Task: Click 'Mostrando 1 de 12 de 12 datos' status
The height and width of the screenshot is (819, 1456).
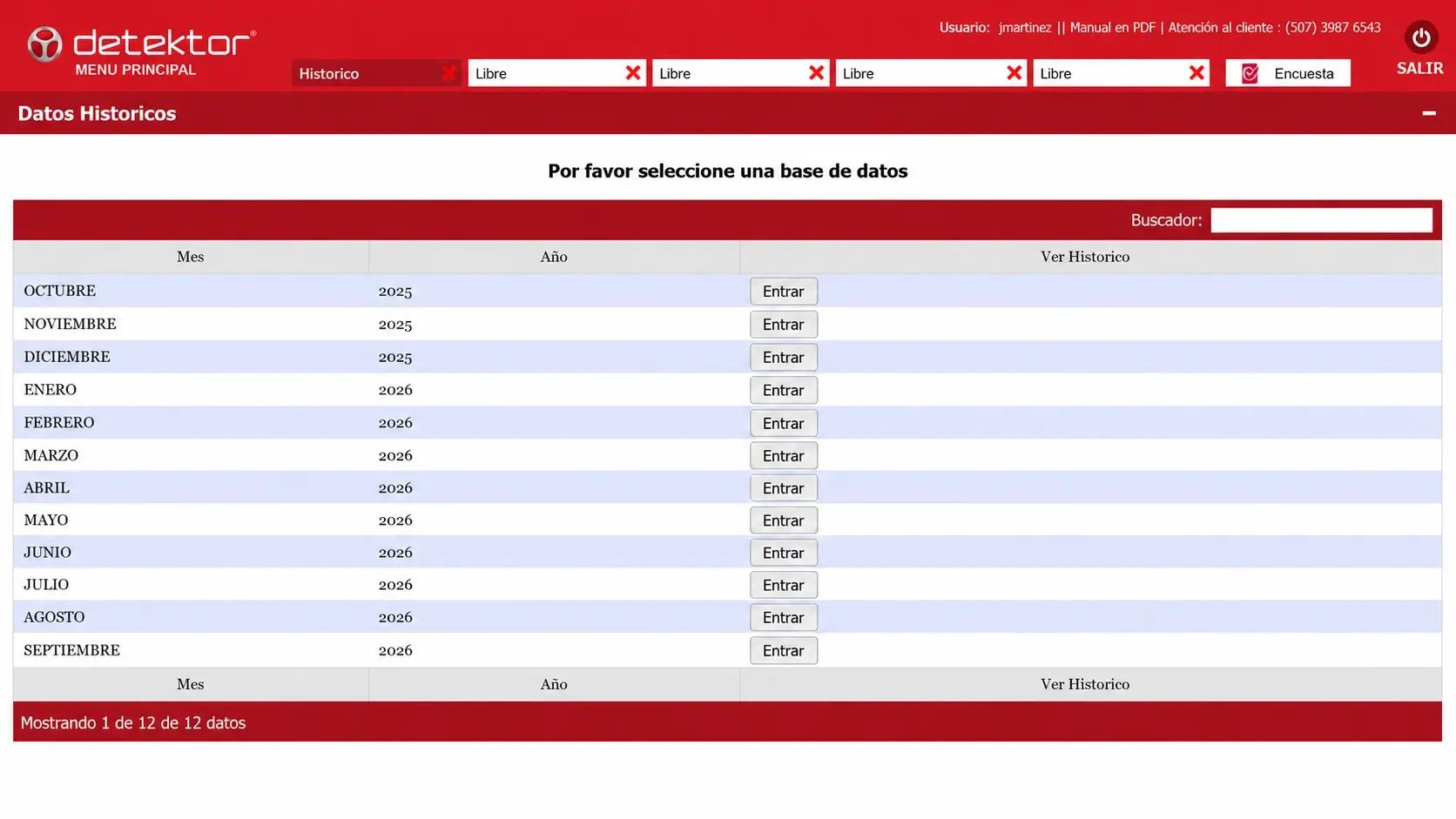Action: [133, 723]
